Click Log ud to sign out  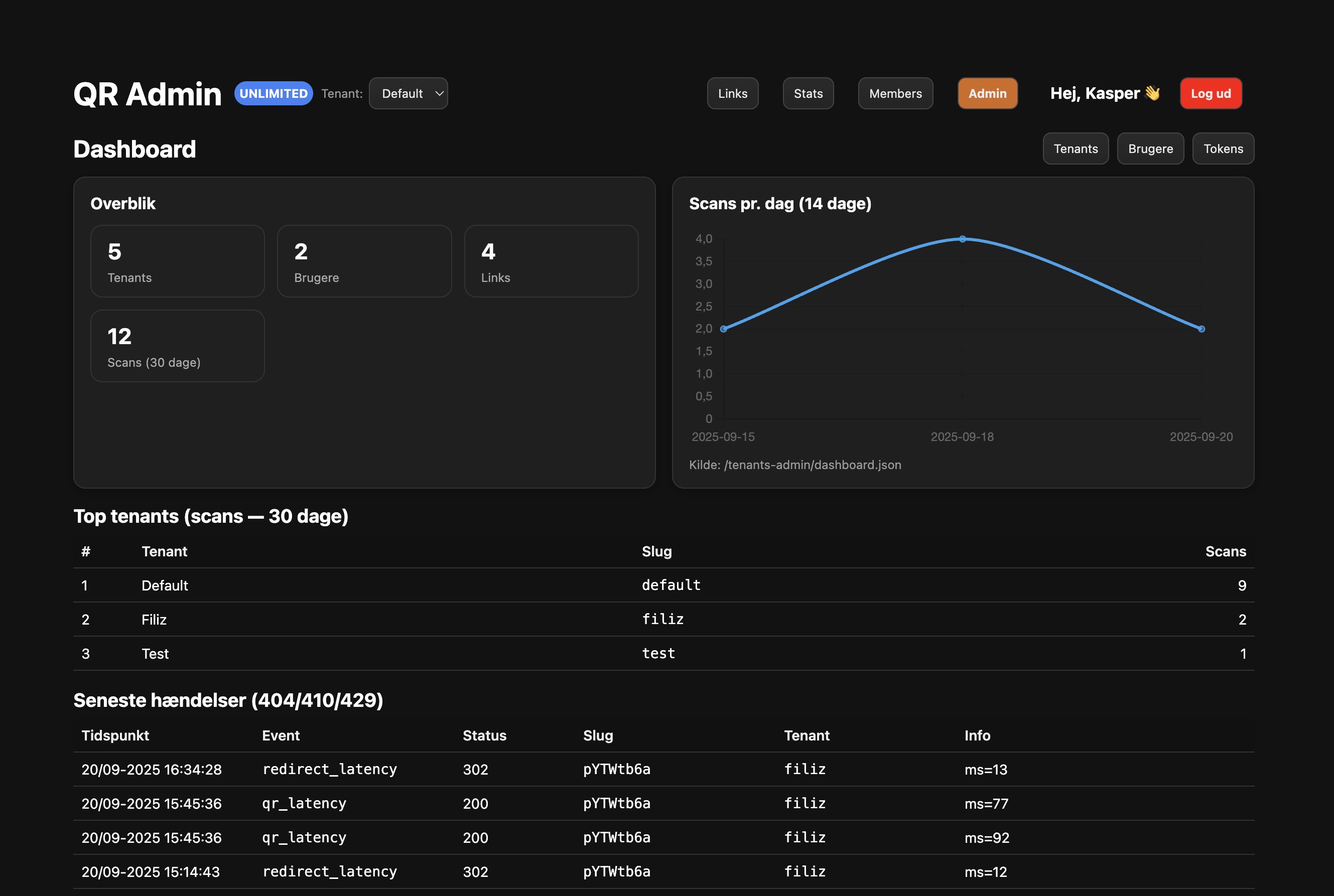tap(1211, 93)
